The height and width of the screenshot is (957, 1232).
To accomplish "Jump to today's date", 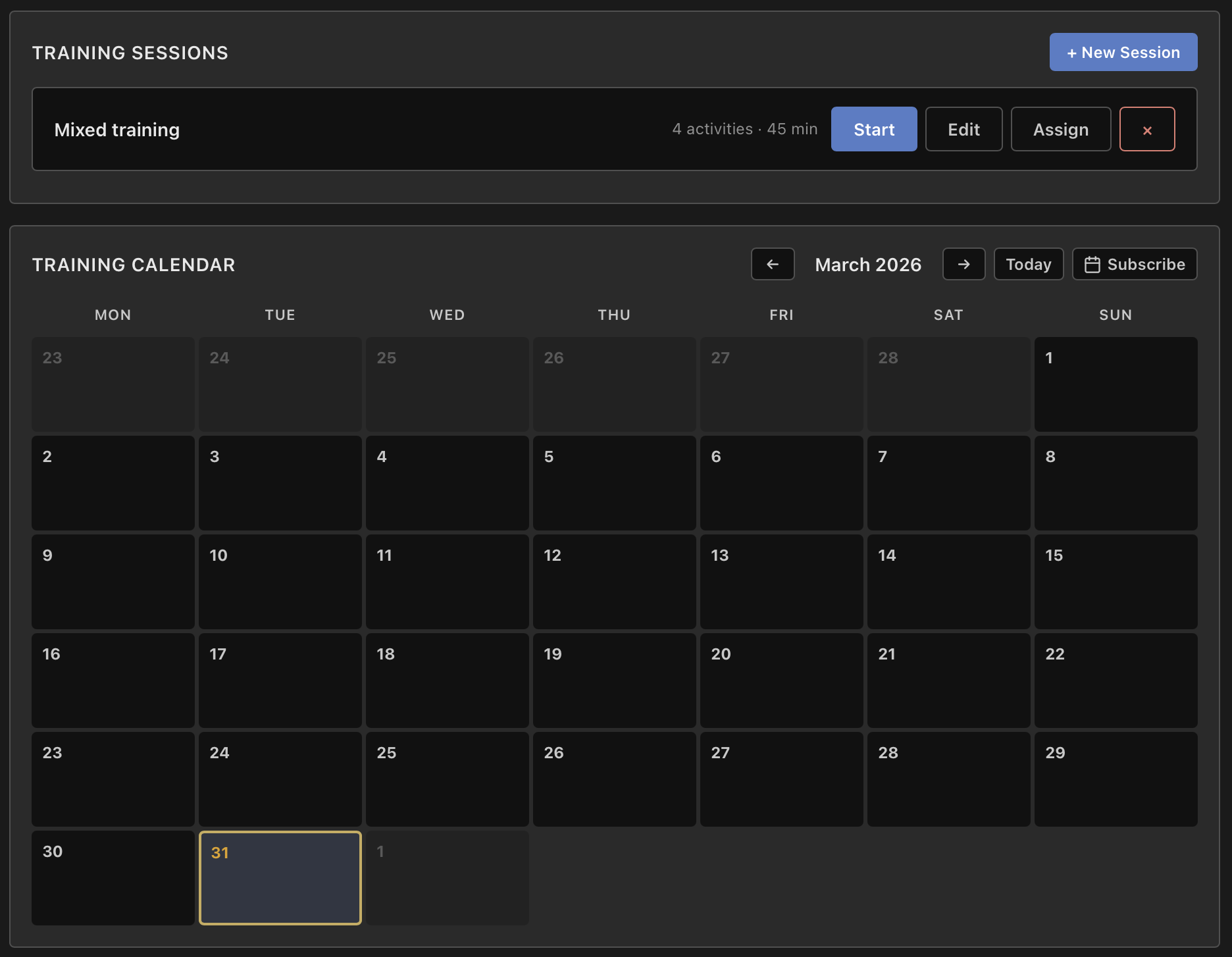I will point(1028,264).
